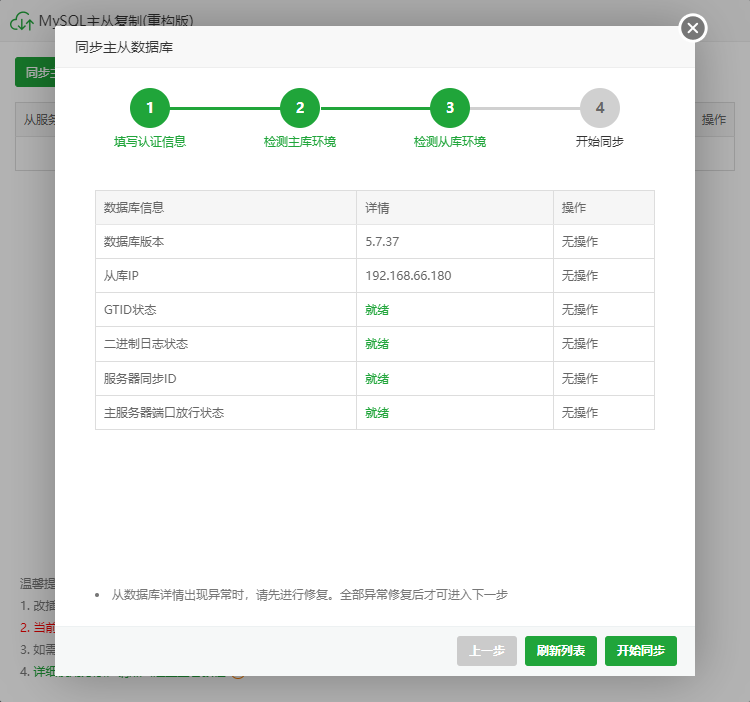Click the 上一步 button
The width and height of the screenshot is (750, 702).
487,651
